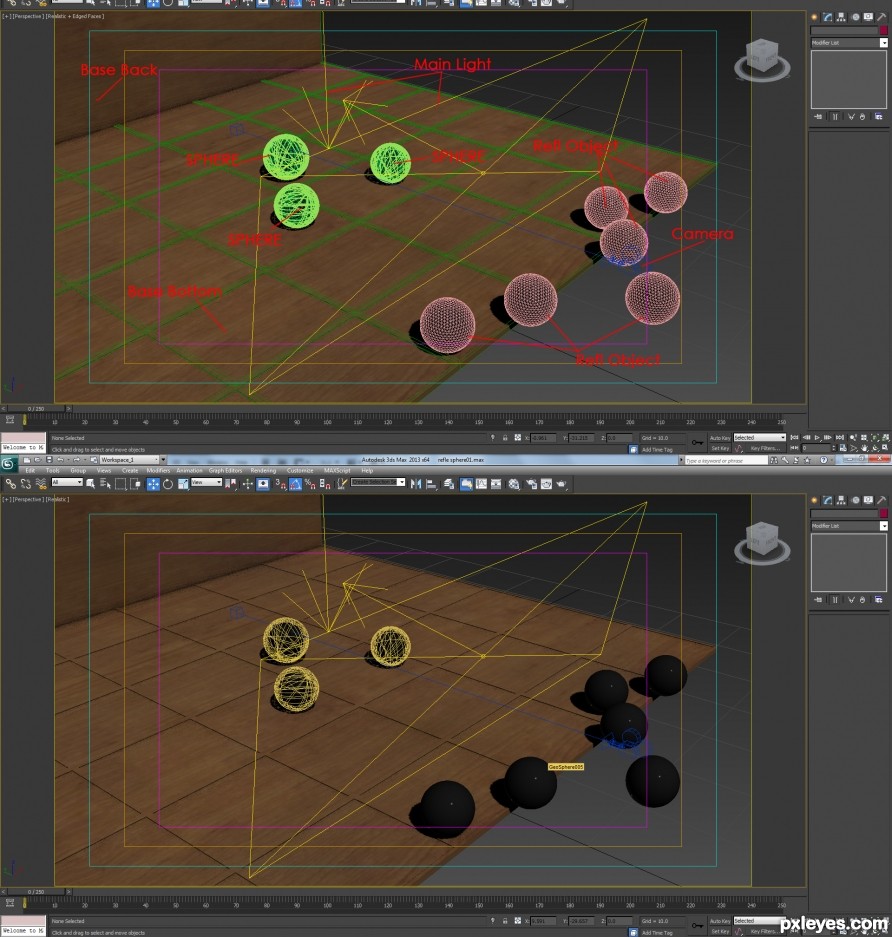The width and height of the screenshot is (892, 937).
Task: Toggle Spinner Snap on the toolbar
Action: (x=325, y=483)
